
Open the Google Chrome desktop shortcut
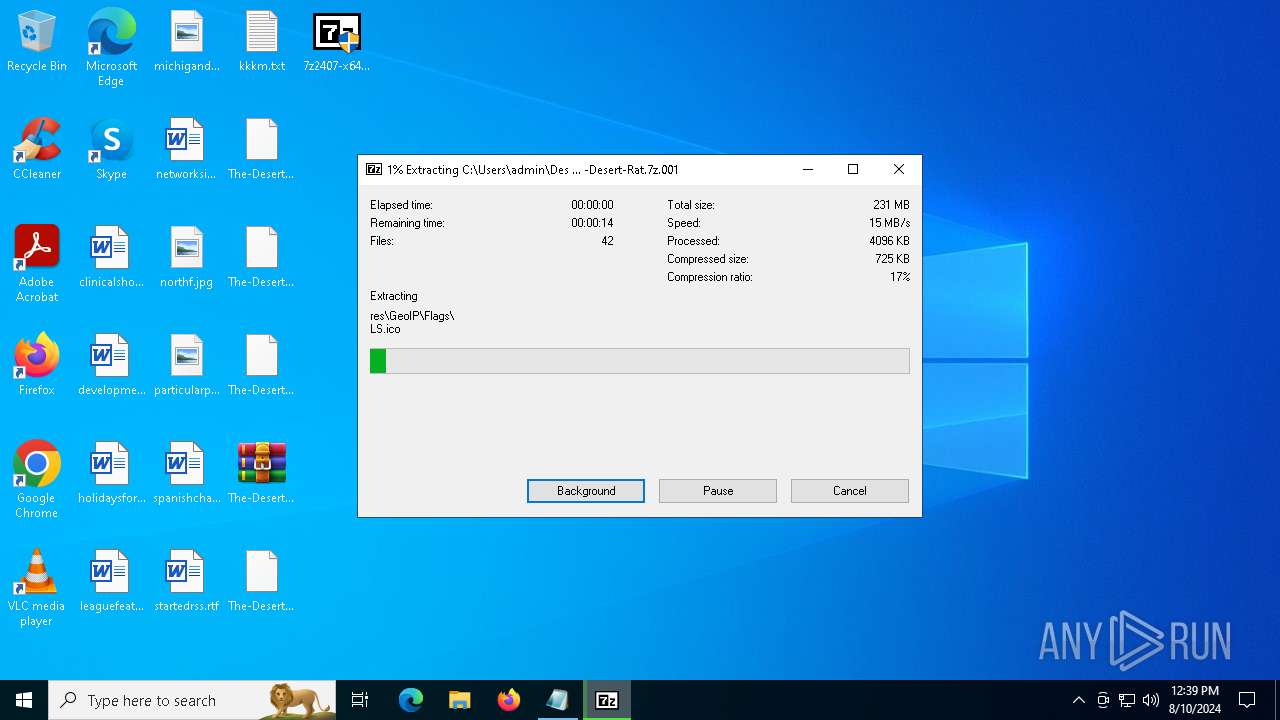(x=37, y=479)
